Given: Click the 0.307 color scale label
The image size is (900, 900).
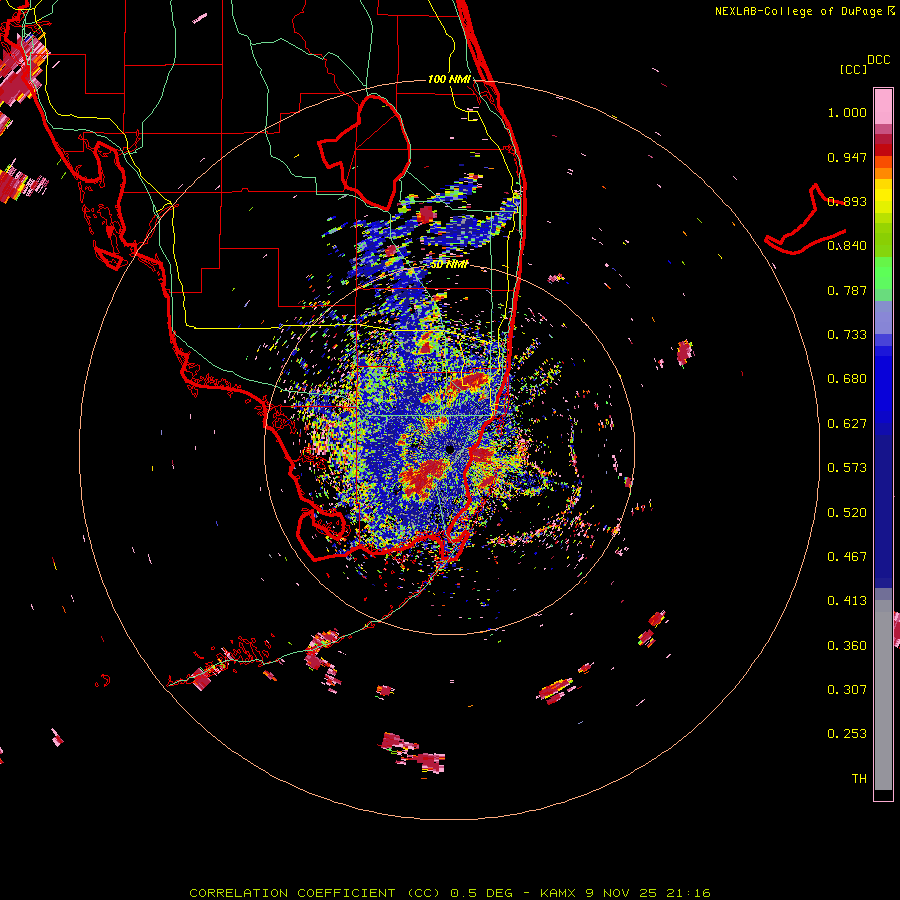Looking at the screenshot, I should click(847, 689).
